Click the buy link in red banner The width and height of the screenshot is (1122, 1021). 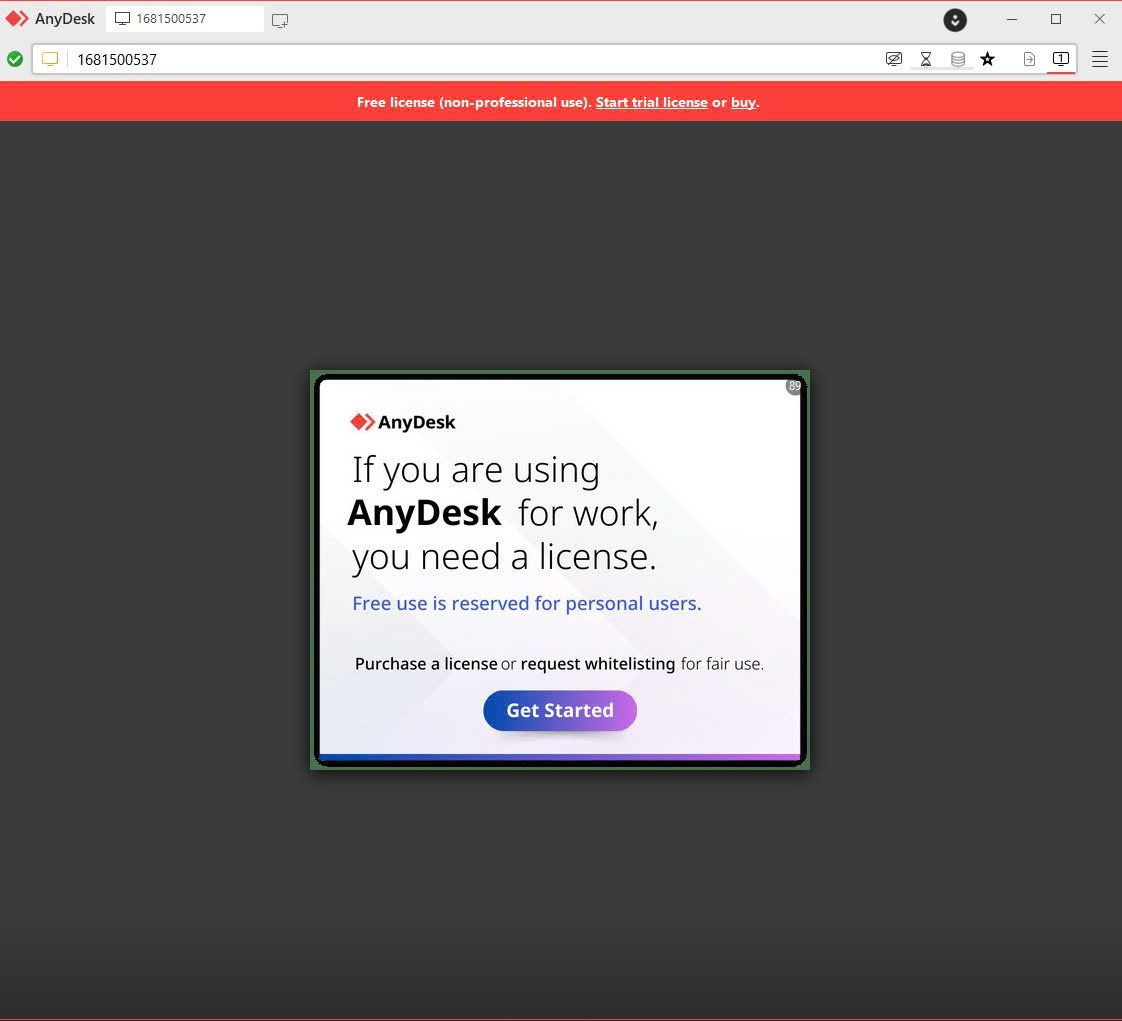coord(743,102)
